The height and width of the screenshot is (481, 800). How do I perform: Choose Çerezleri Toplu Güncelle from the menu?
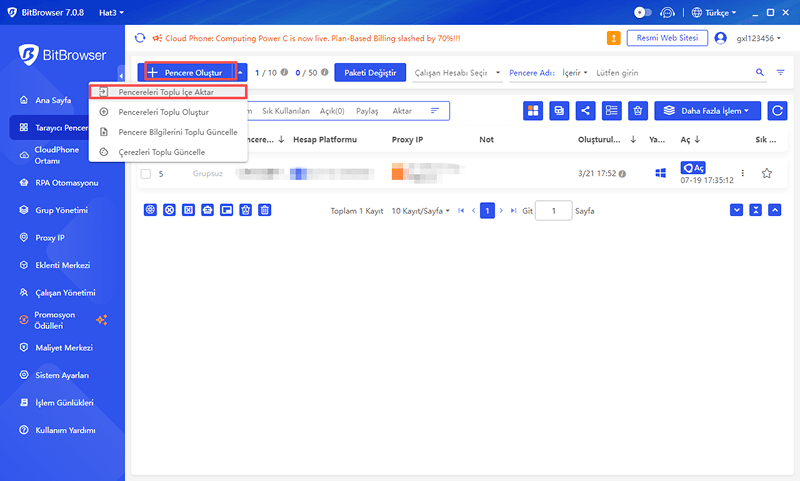pyautogui.click(x=161, y=152)
